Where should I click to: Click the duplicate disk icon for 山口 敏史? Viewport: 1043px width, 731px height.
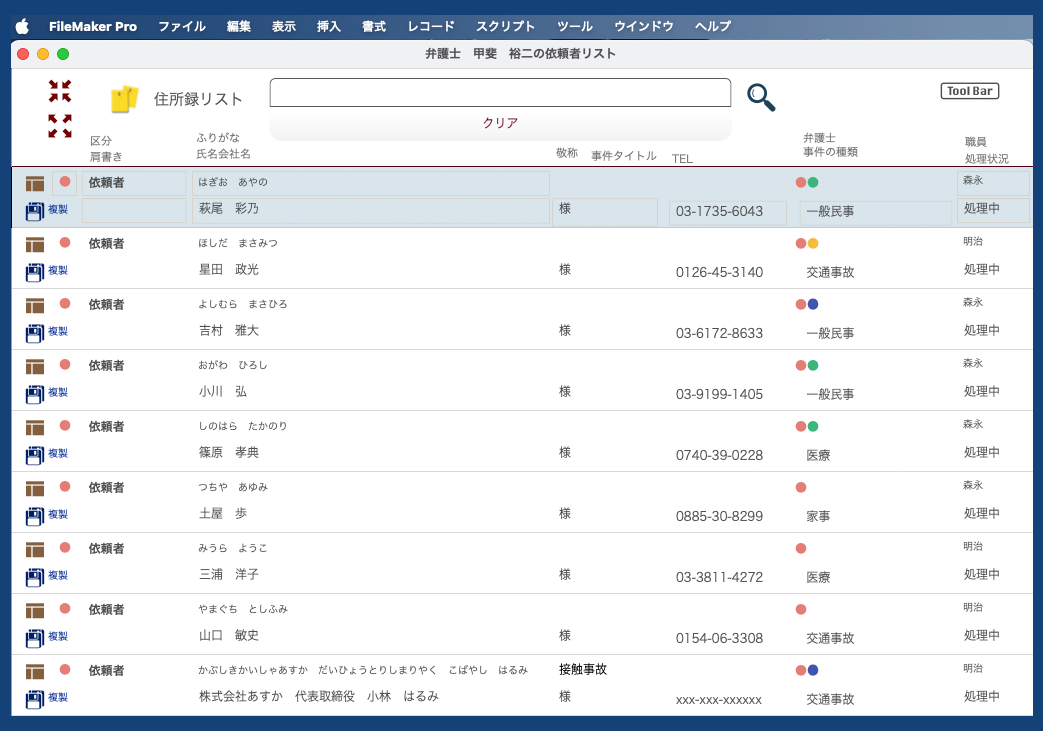[35, 637]
